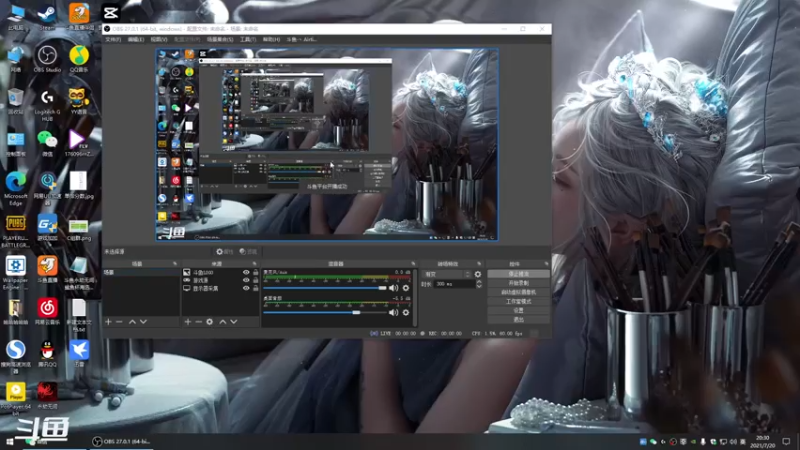Move scene down with the Scenes panel down arrow

click(143, 322)
